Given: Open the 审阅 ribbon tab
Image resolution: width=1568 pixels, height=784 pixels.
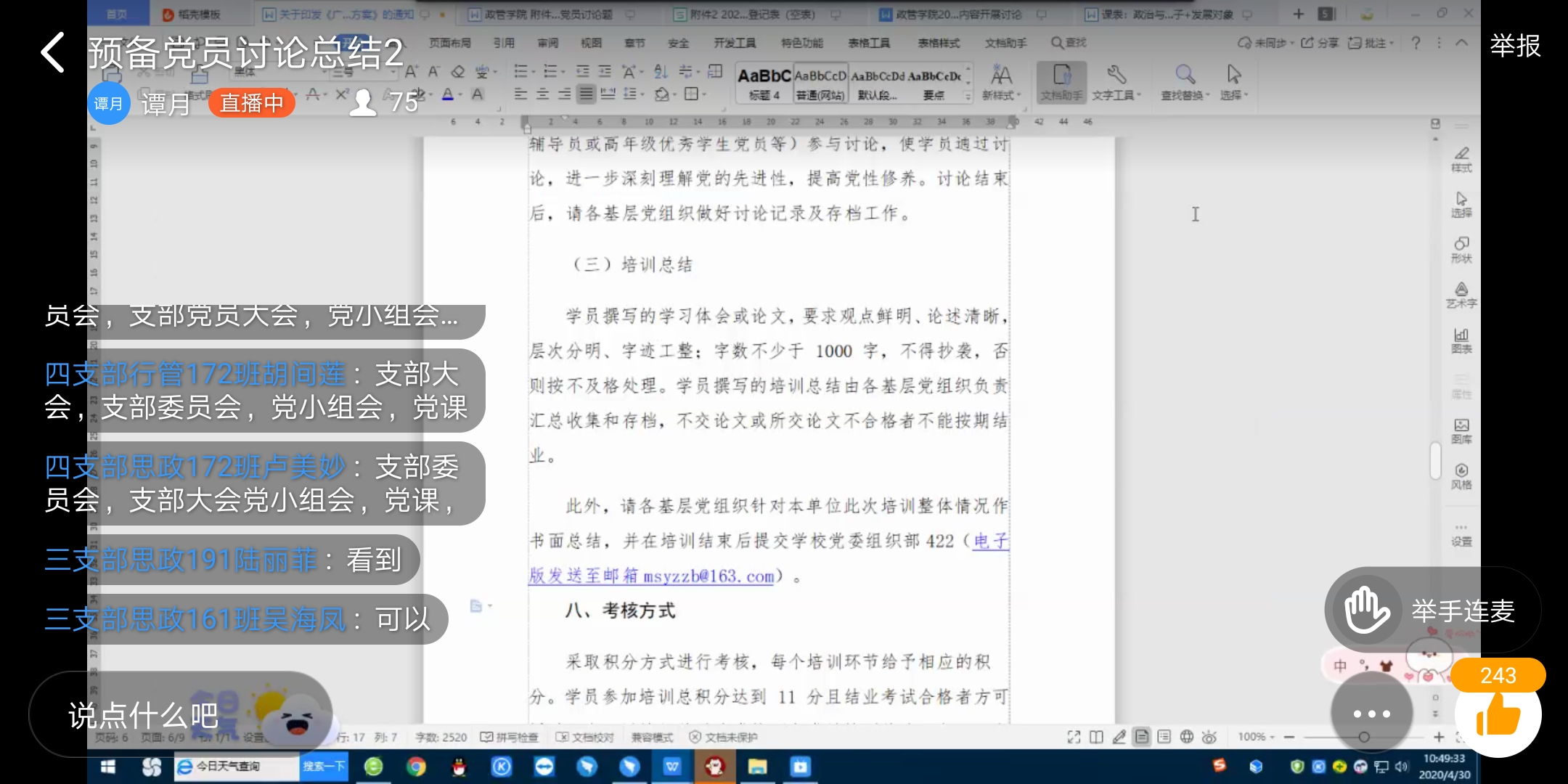Looking at the screenshot, I should [x=547, y=43].
